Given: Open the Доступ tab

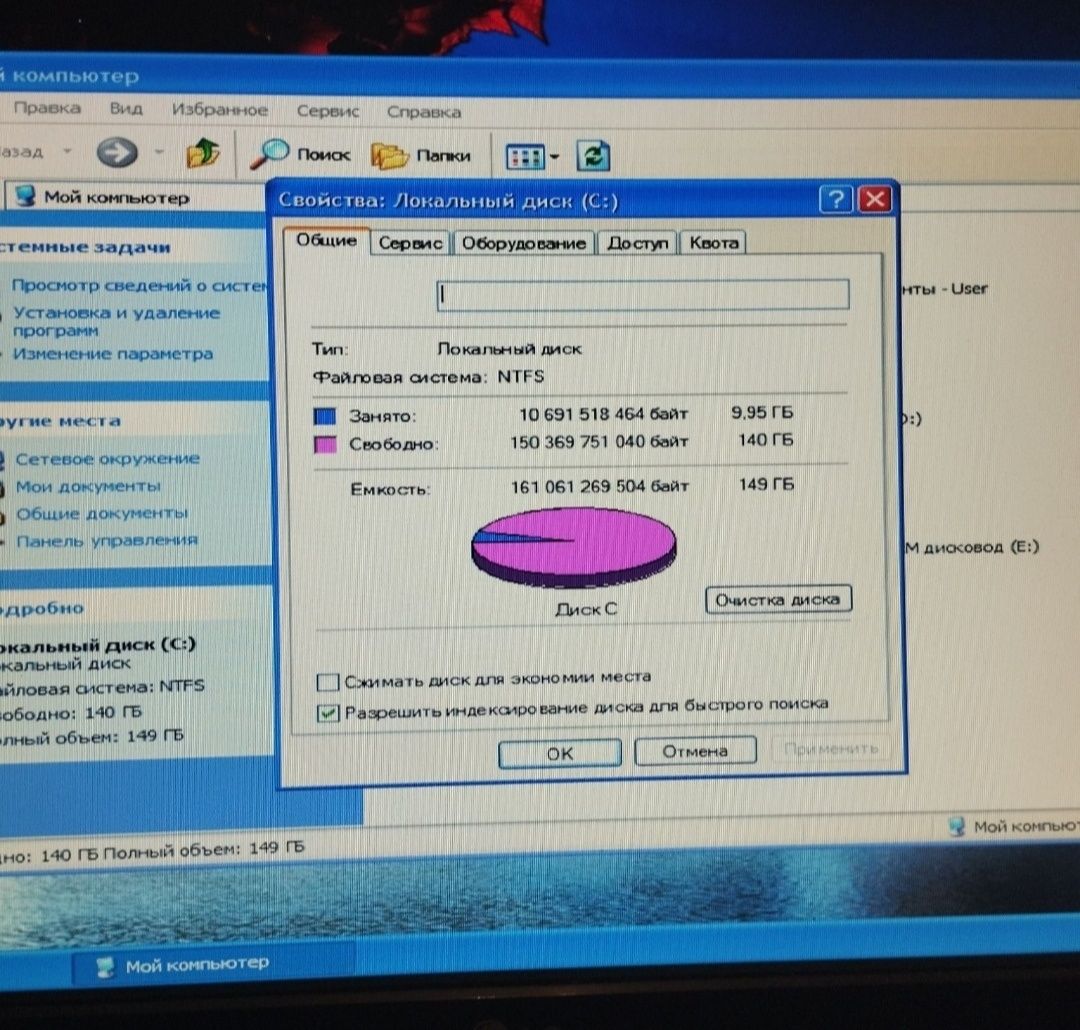Looking at the screenshot, I should (638, 243).
